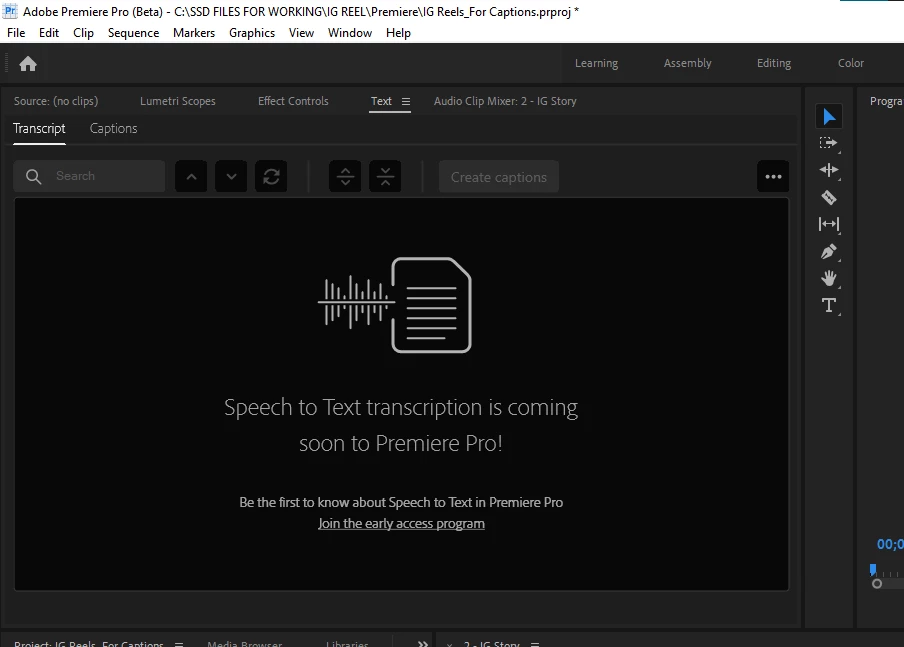This screenshot has height=647, width=904.
Task: Select the Type tool
Action: click(829, 305)
